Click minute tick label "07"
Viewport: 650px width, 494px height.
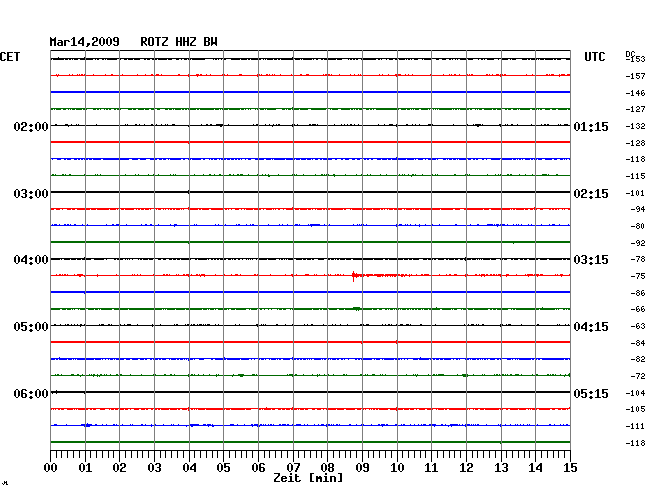click(x=293, y=468)
